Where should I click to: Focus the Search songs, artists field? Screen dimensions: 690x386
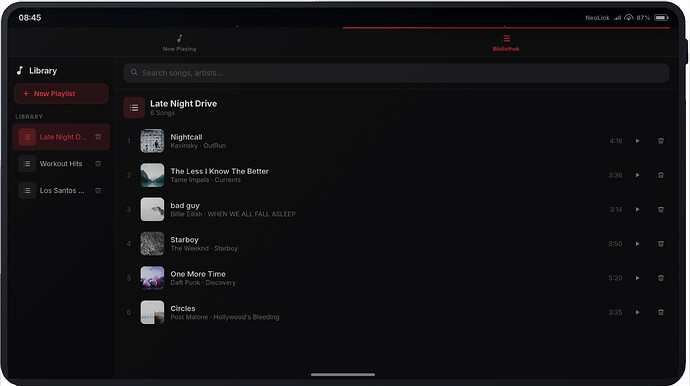(x=396, y=73)
